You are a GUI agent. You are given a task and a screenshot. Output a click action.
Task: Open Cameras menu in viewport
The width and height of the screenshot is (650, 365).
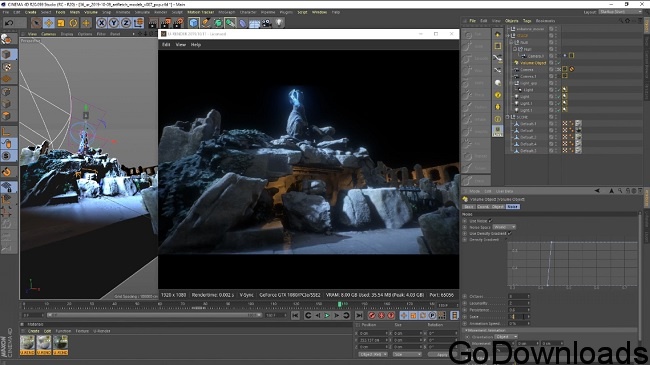tap(49, 34)
